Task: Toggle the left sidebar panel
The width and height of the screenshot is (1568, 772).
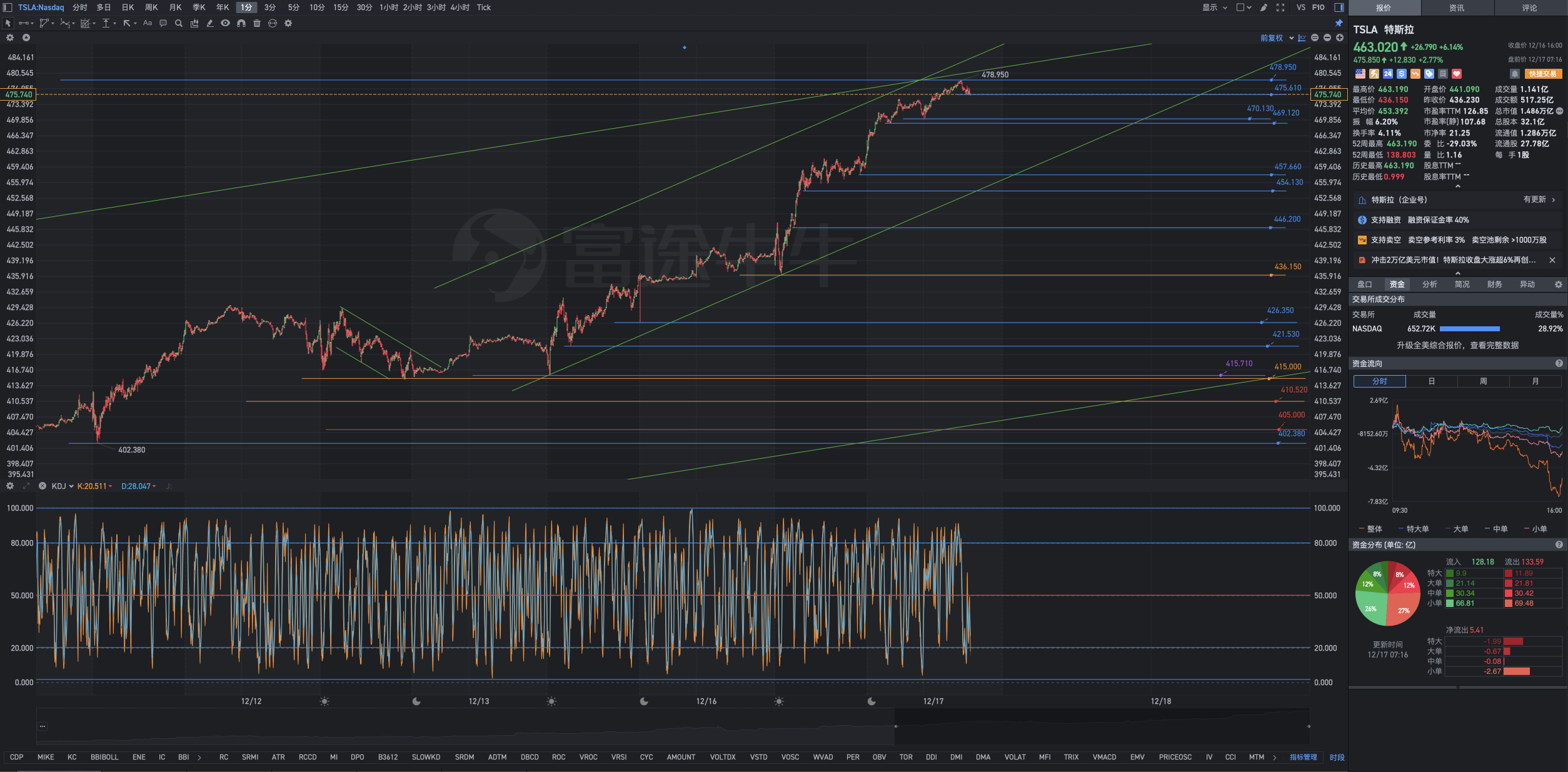Action: coord(8,8)
